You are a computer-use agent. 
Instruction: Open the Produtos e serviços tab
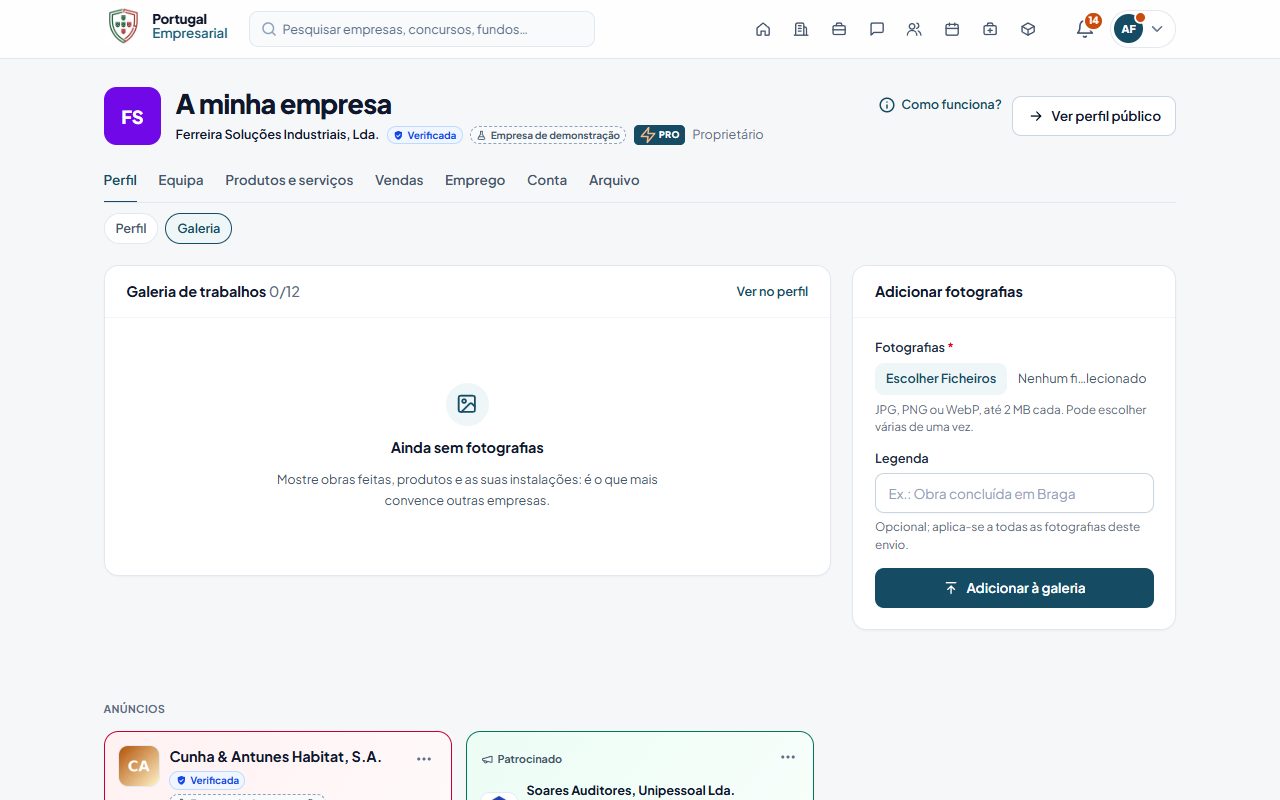coord(289,180)
